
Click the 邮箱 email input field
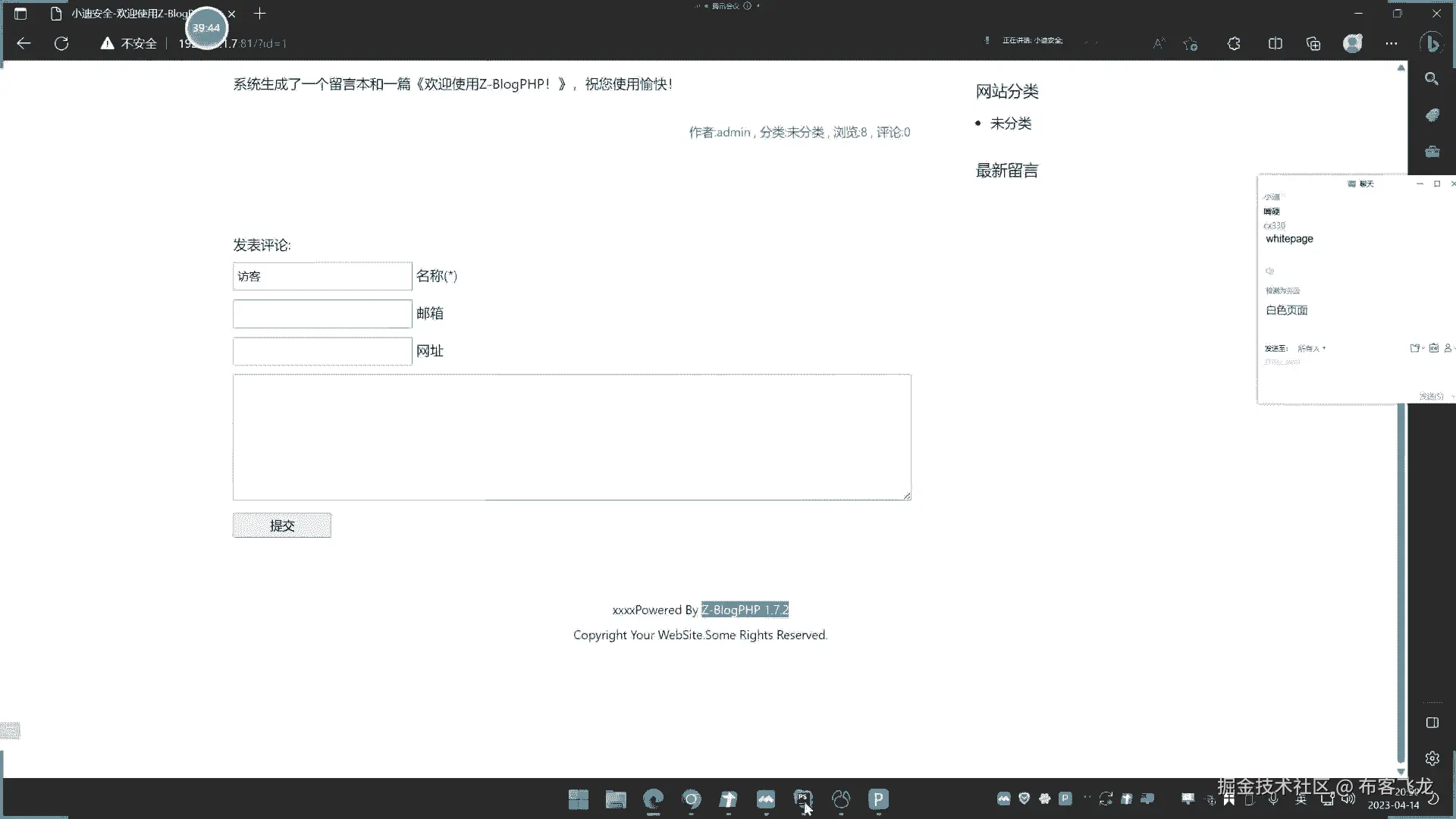pyautogui.click(x=322, y=314)
